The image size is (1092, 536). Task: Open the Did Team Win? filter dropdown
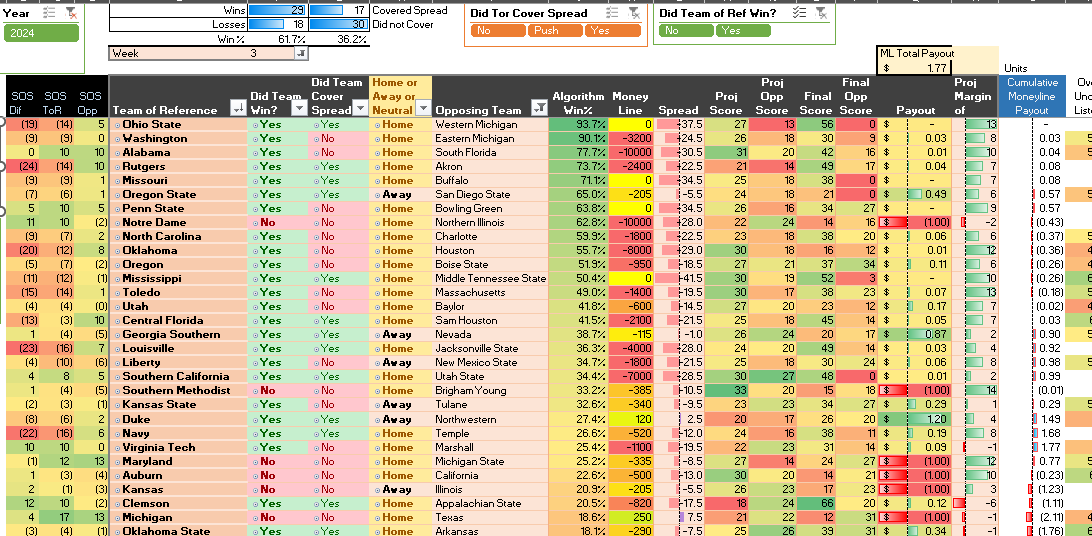tap(299, 108)
